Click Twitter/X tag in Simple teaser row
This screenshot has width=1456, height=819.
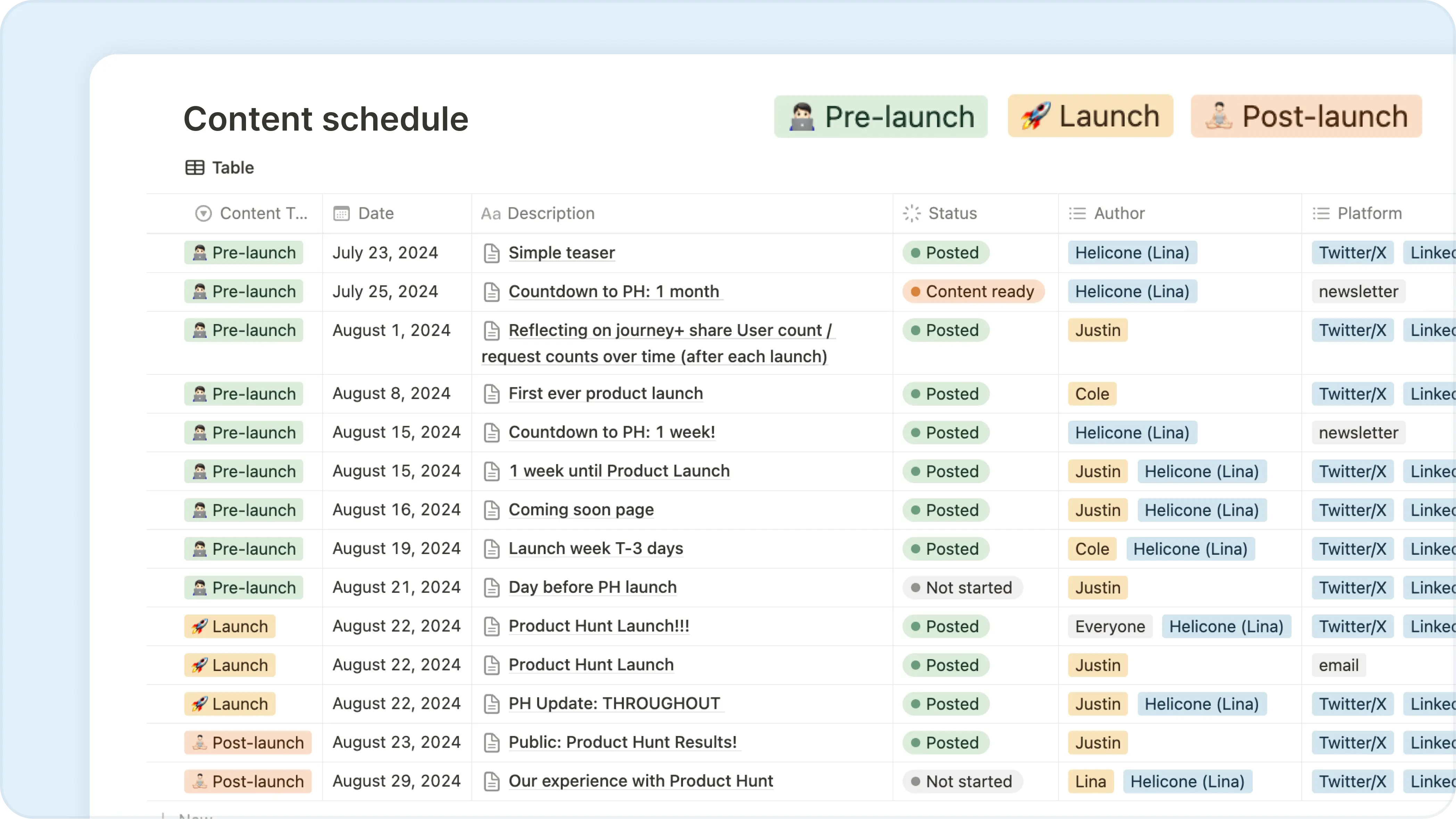(x=1352, y=253)
